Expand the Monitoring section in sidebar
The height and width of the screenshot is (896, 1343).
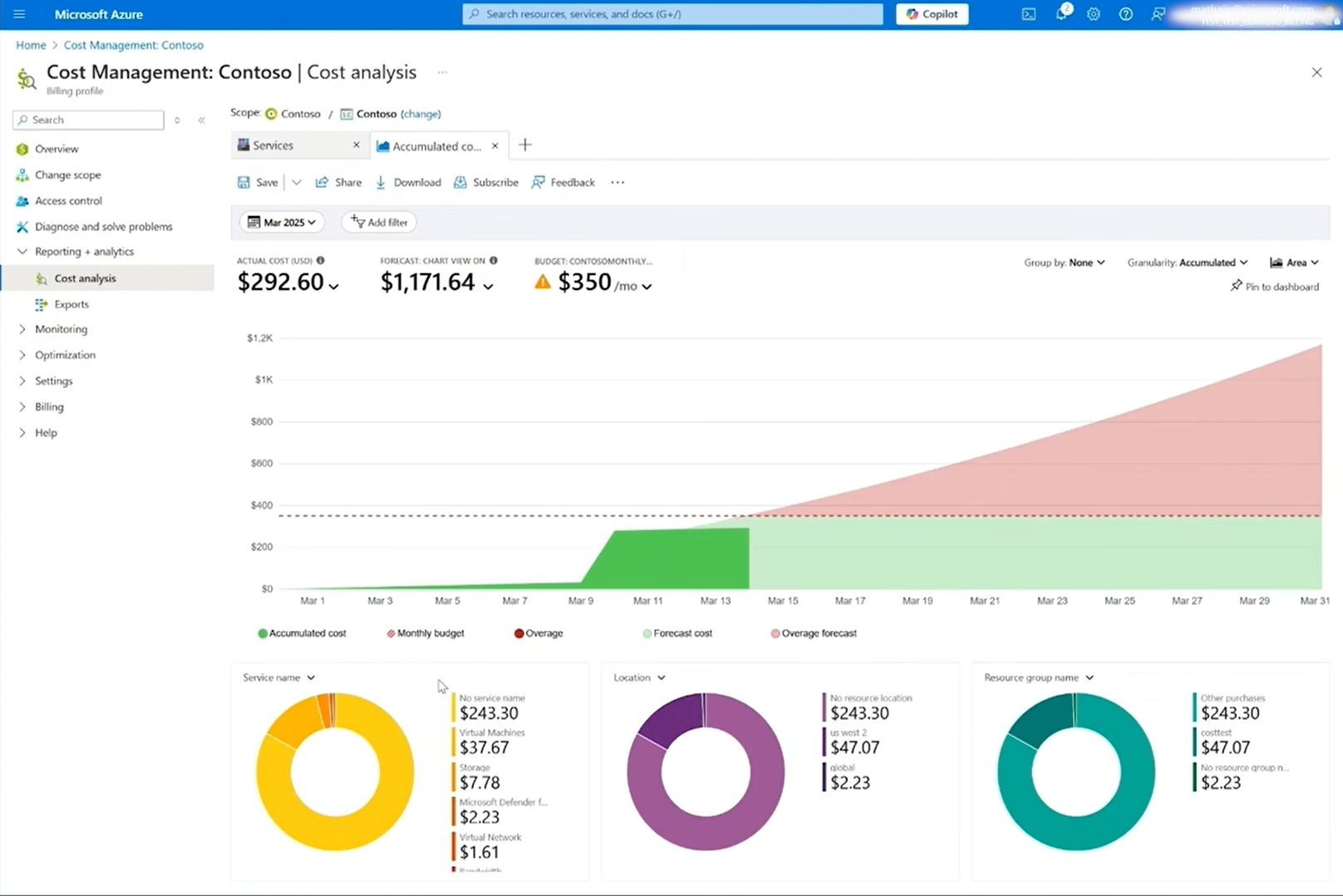click(x=61, y=329)
